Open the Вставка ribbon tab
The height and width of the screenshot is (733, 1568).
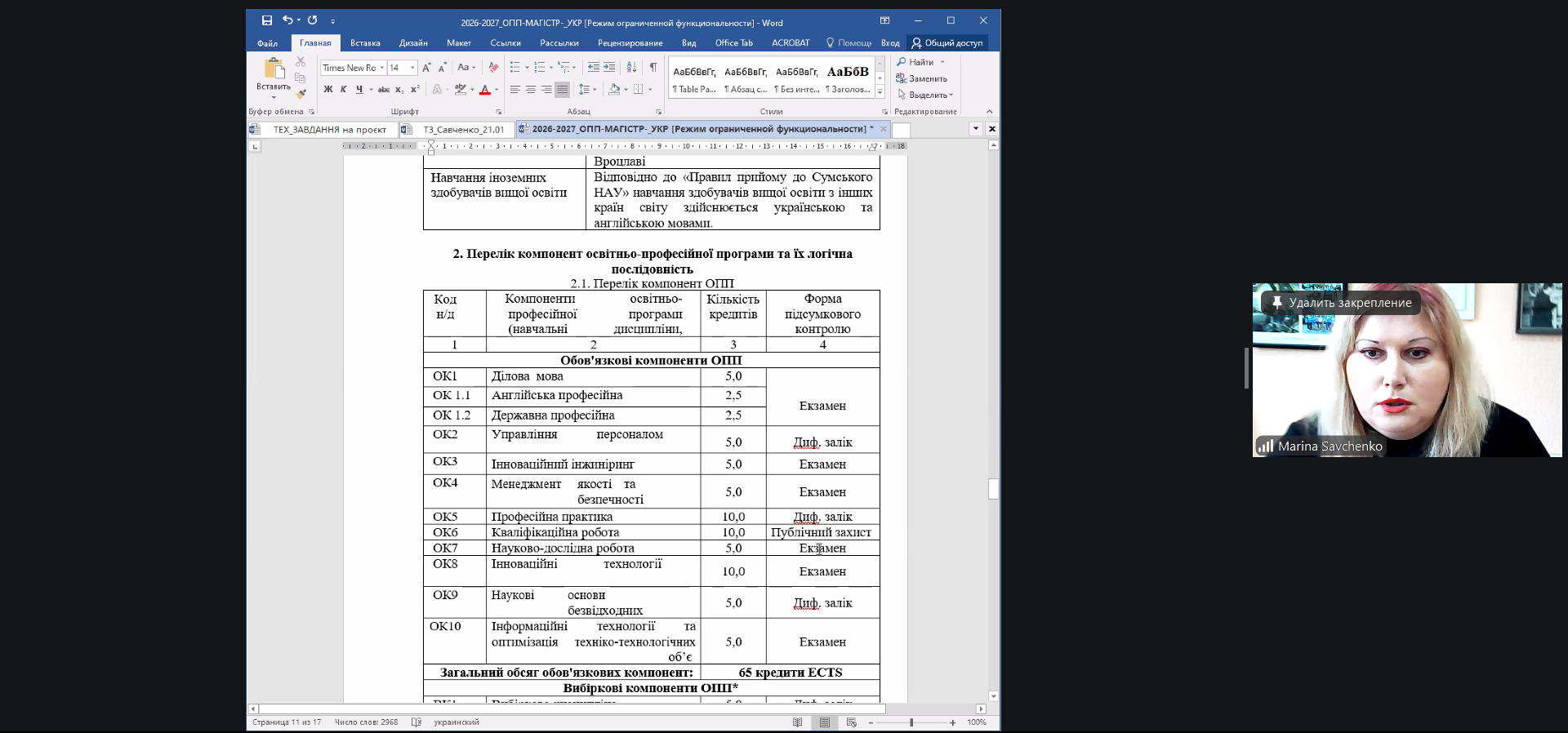coord(365,43)
